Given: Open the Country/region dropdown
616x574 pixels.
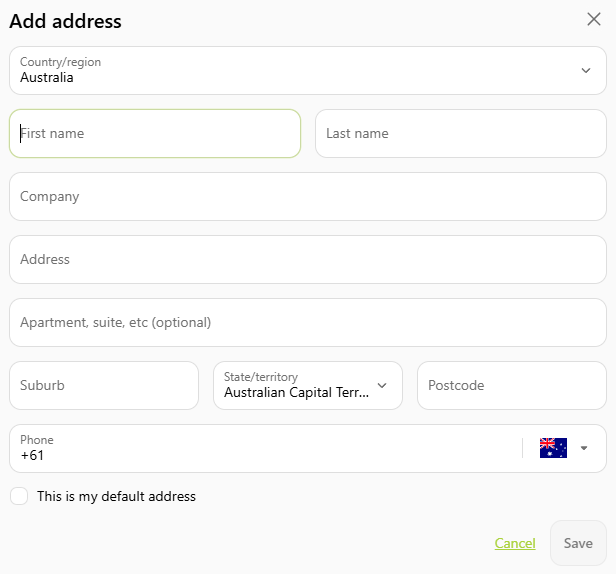Looking at the screenshot, I should tap(308, 71).
